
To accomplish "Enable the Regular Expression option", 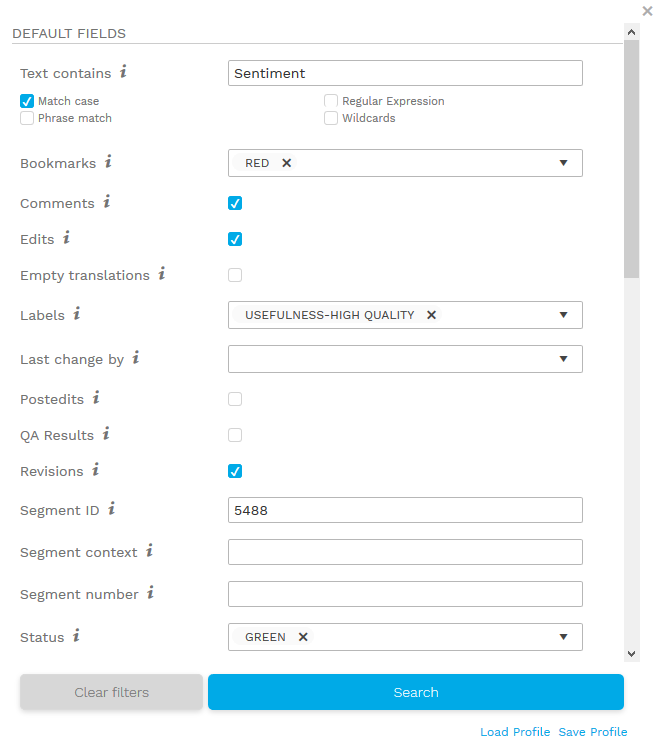I will pos(331,101).
